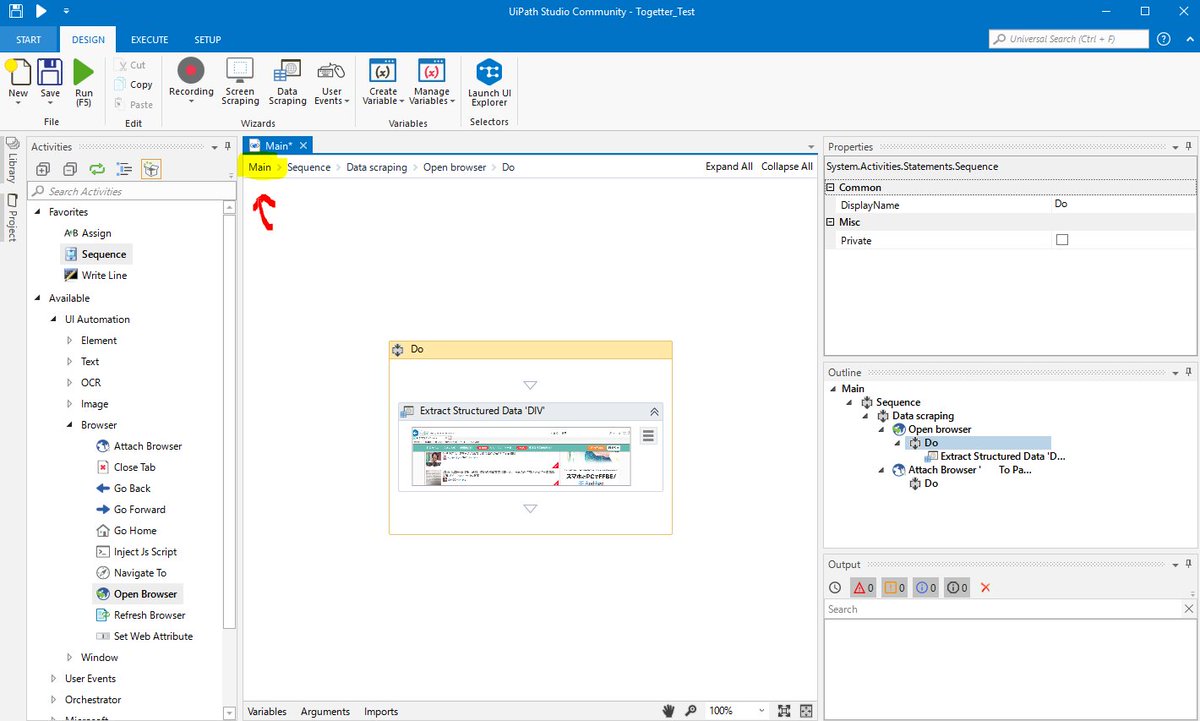
Task: Toggle info messages filter in Output
Action: 925,588
